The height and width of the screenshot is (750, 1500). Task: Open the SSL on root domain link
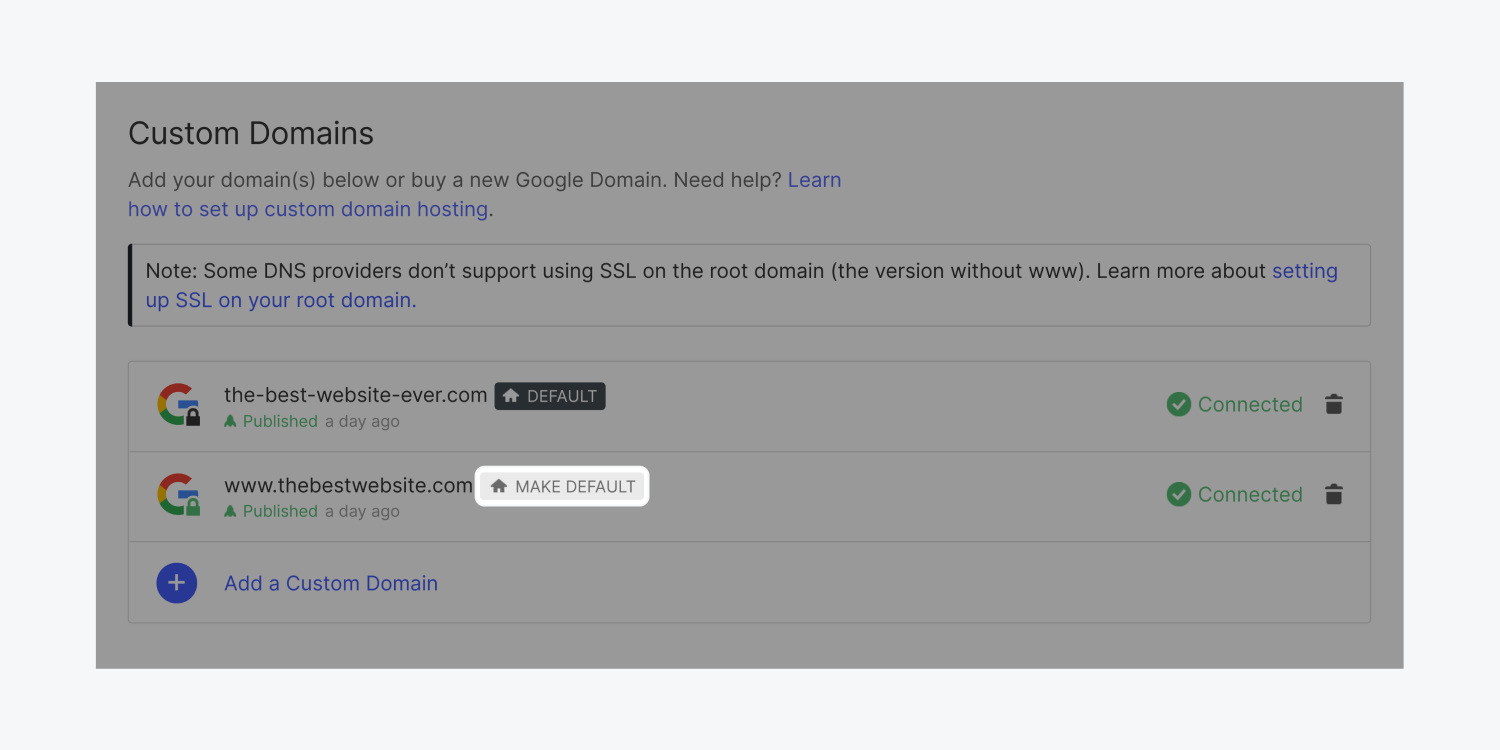(x=280, y=300)
